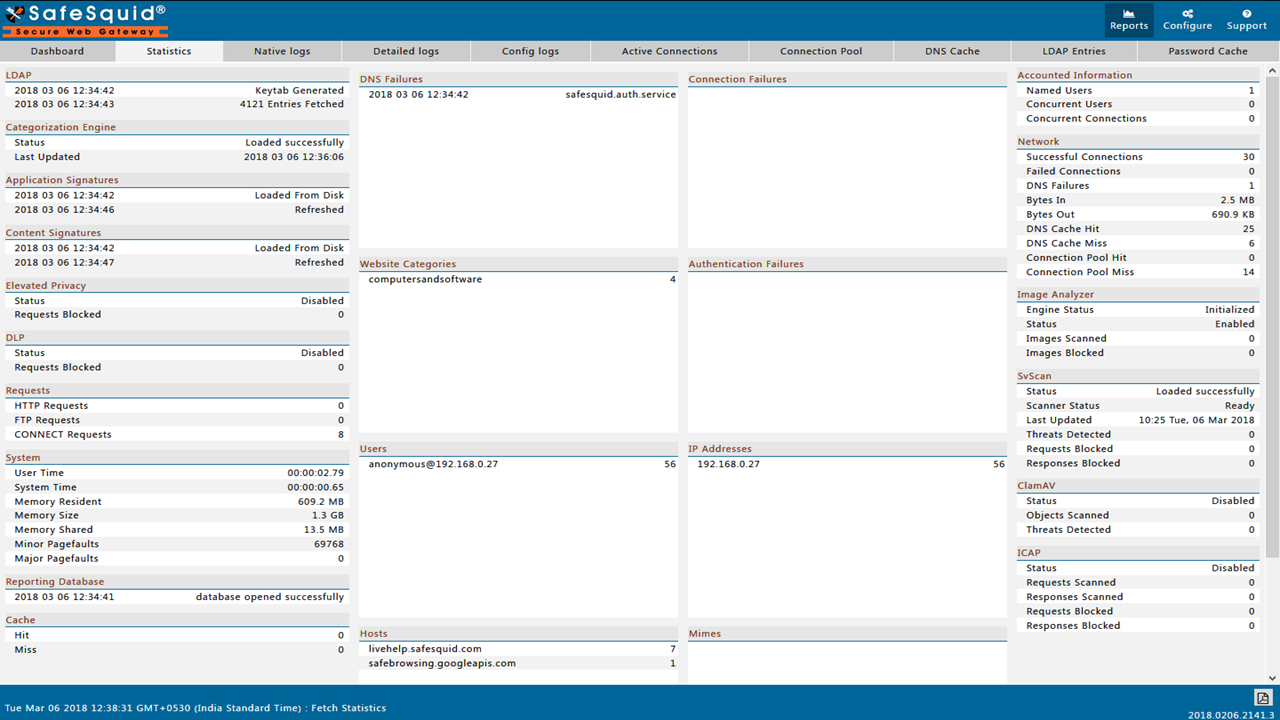Image resolution: width=1280 pixels, height=720 pixels.
Task: Switch to the Dashboard tab
Action: click(57, 51)
